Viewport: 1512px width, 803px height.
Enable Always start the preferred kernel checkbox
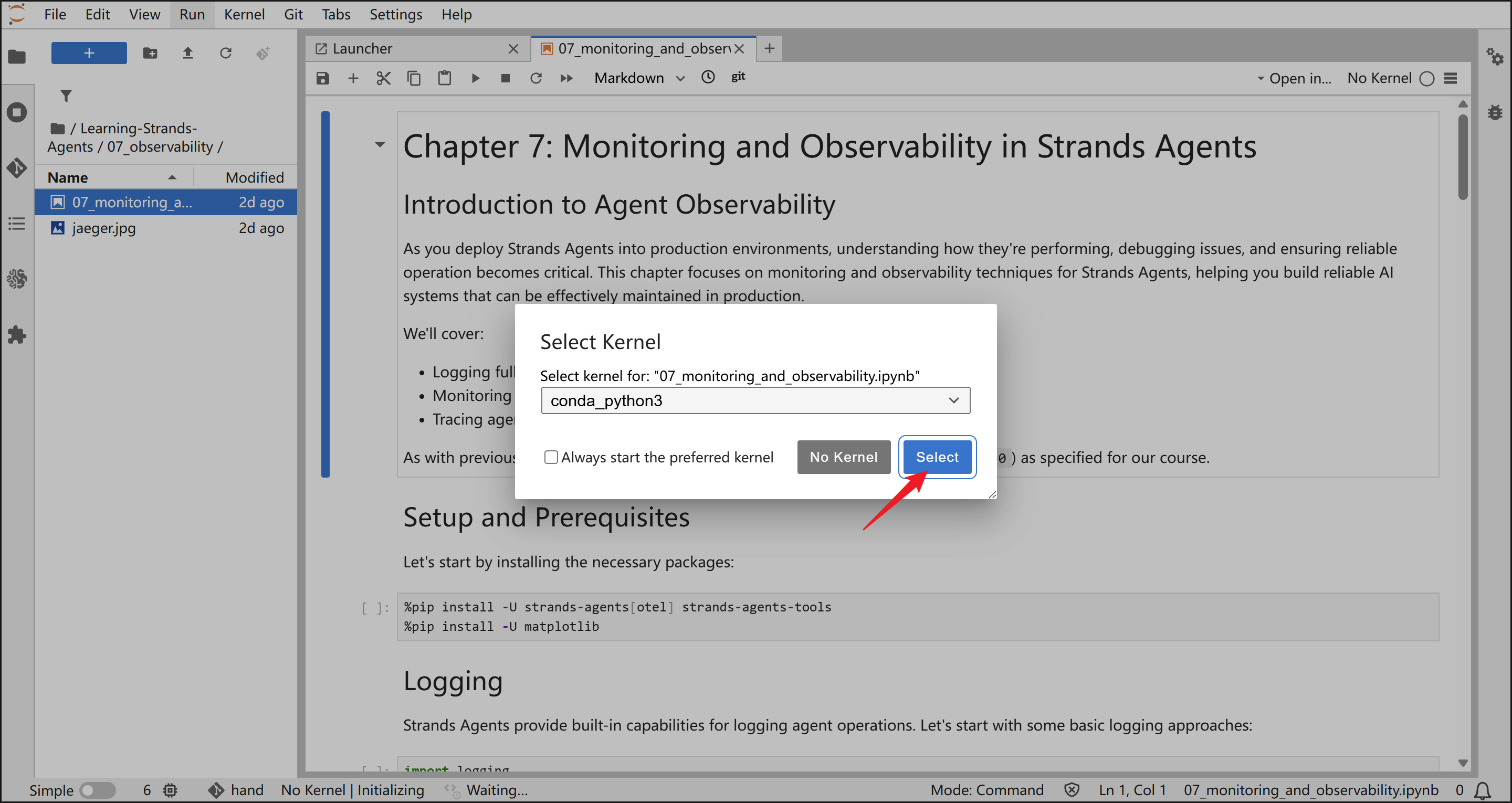tap(551, 457)
